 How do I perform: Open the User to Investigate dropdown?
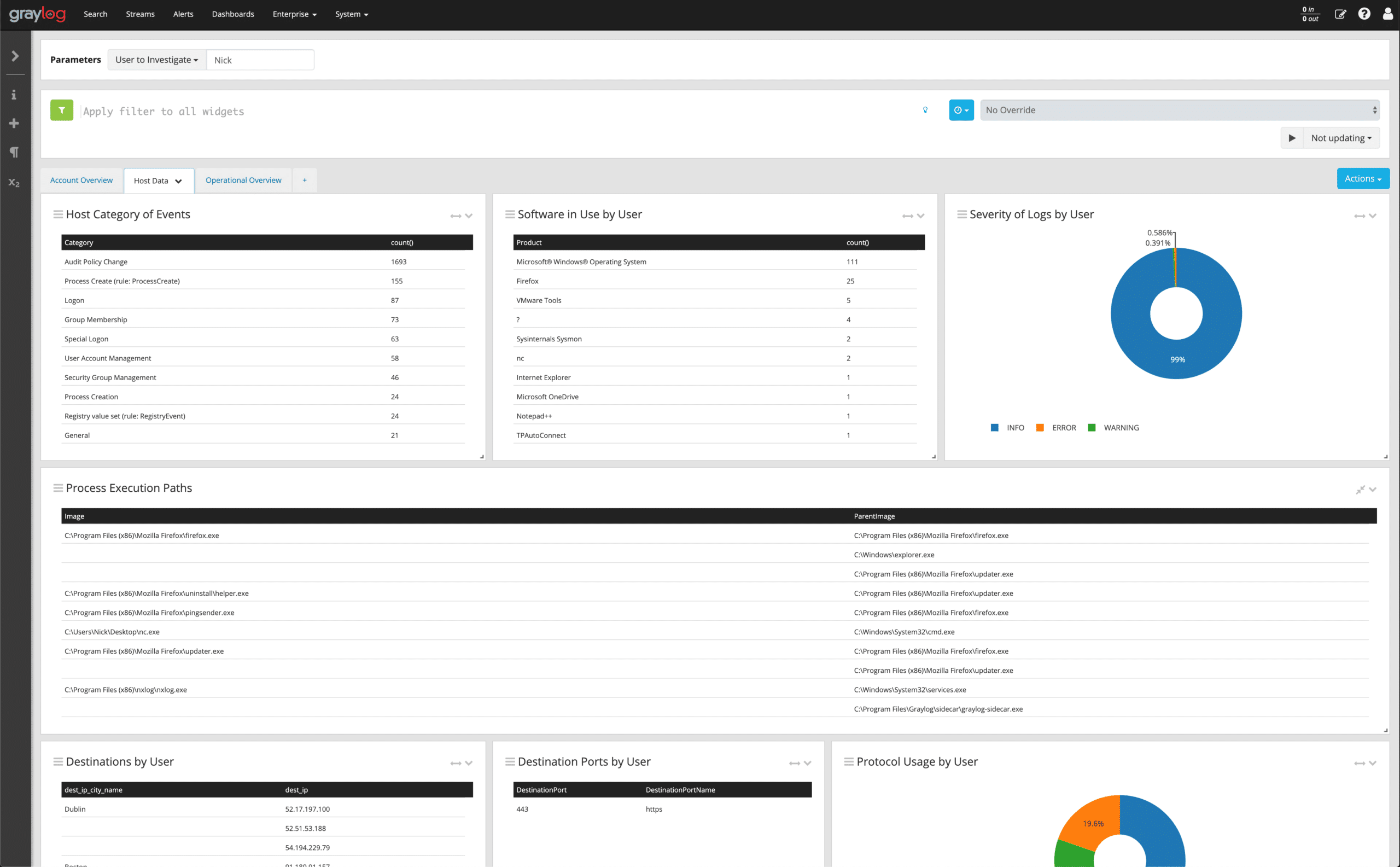point(156,60)
